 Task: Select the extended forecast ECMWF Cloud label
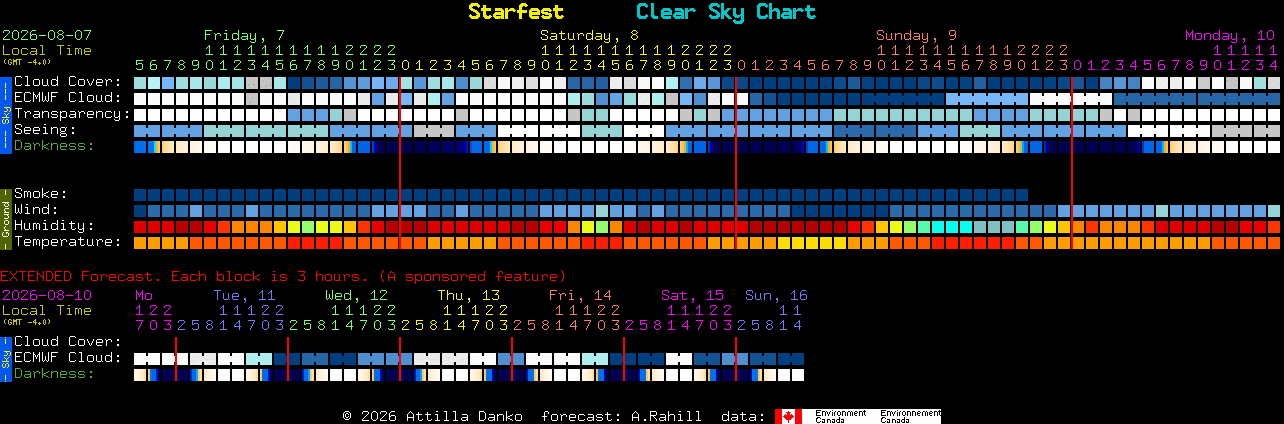(68, 358)
